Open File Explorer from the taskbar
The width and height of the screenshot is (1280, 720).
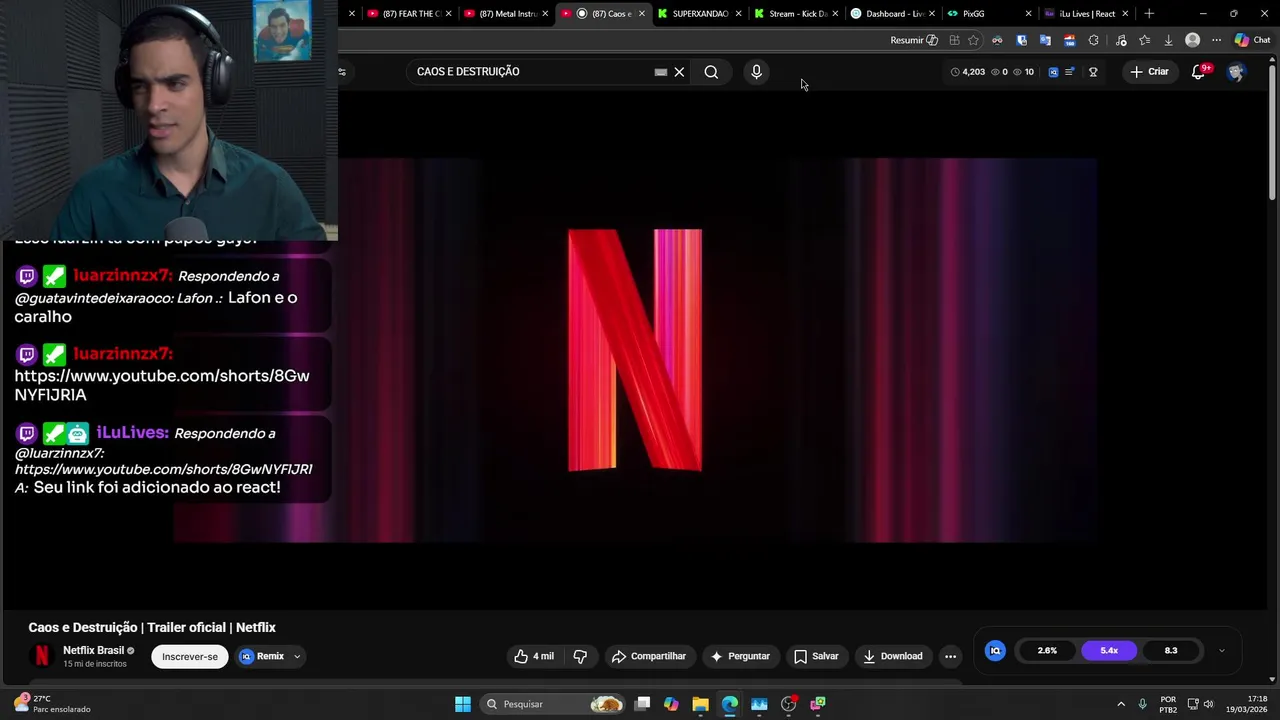tap(700, 704)
